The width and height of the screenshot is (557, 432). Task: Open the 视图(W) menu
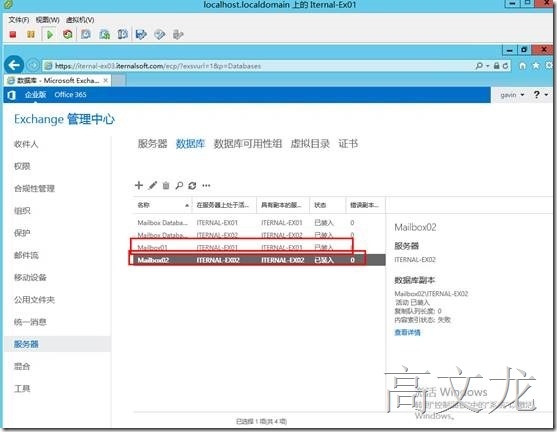[x=48, y=20]
